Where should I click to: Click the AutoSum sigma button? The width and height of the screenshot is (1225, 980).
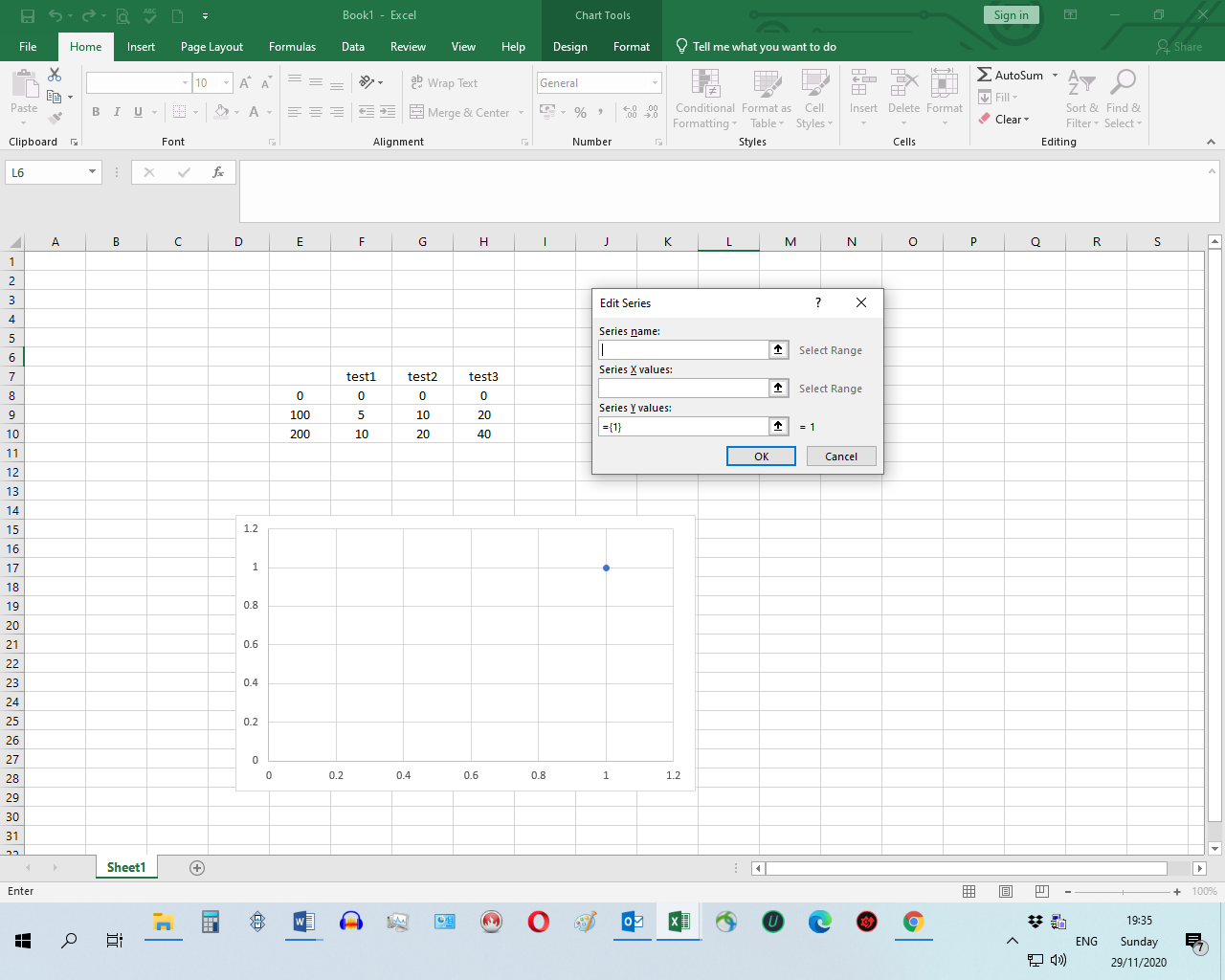[1010, 75]
